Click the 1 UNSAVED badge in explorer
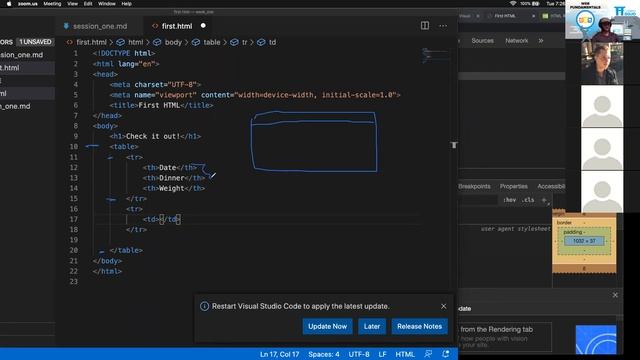Viewport: 640px width, 360px height. [36, 42]
